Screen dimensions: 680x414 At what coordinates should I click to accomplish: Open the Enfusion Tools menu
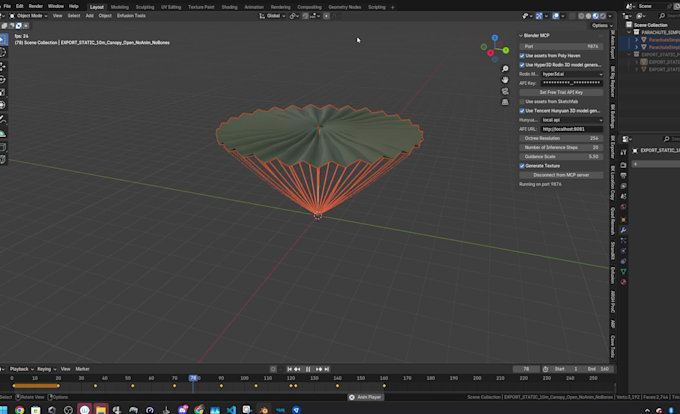tap(131, 16)
